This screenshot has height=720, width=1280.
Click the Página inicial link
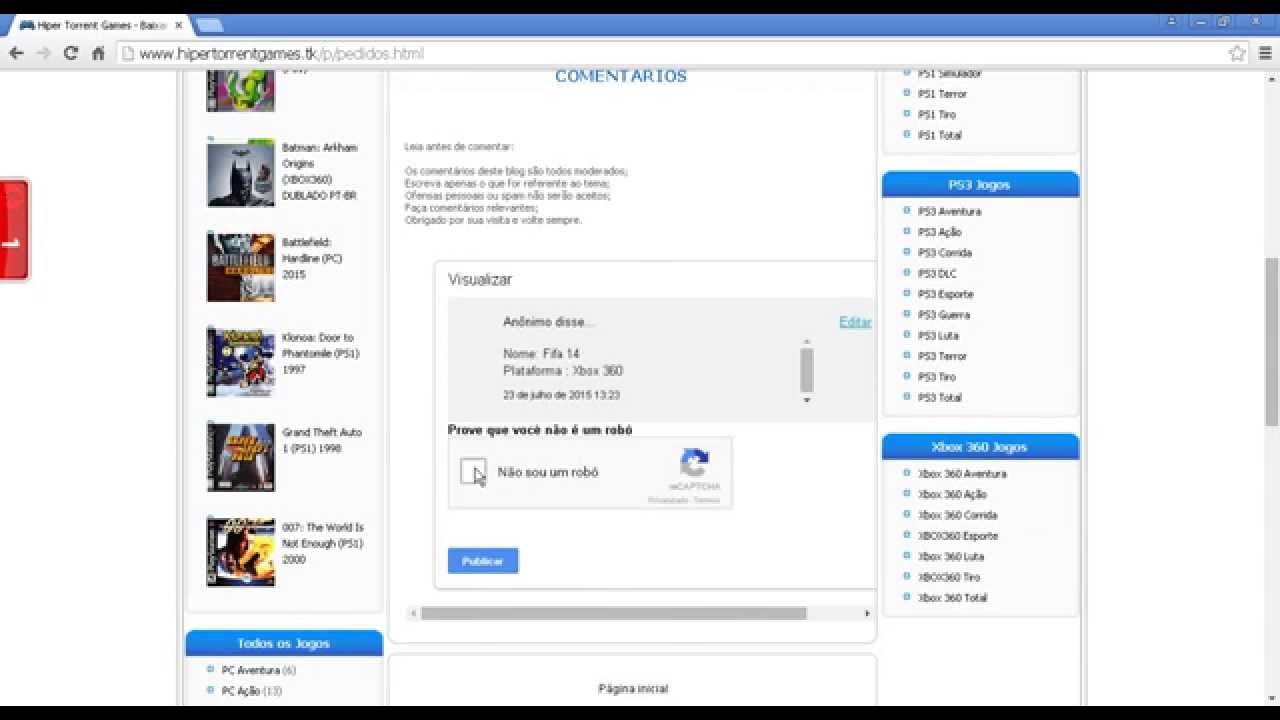tap(633, 689)
